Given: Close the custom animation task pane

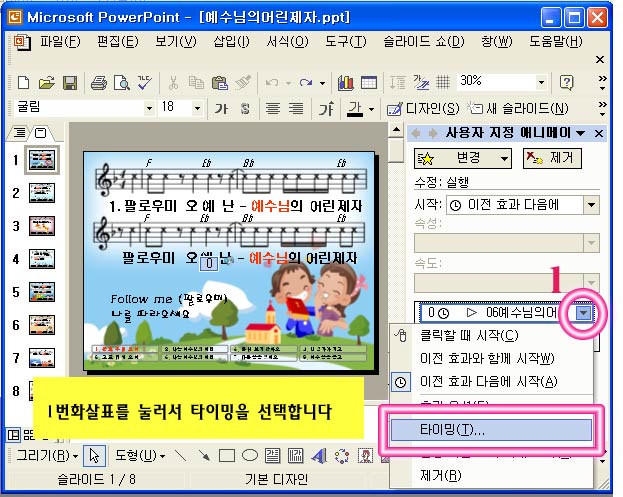Looking at the screenshot, I should (599, 133).
